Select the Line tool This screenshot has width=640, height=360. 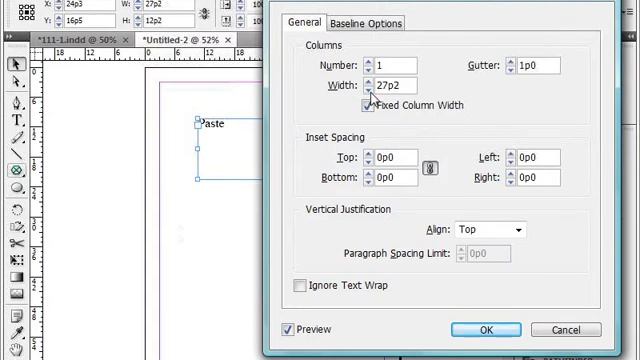pos(16,154)
